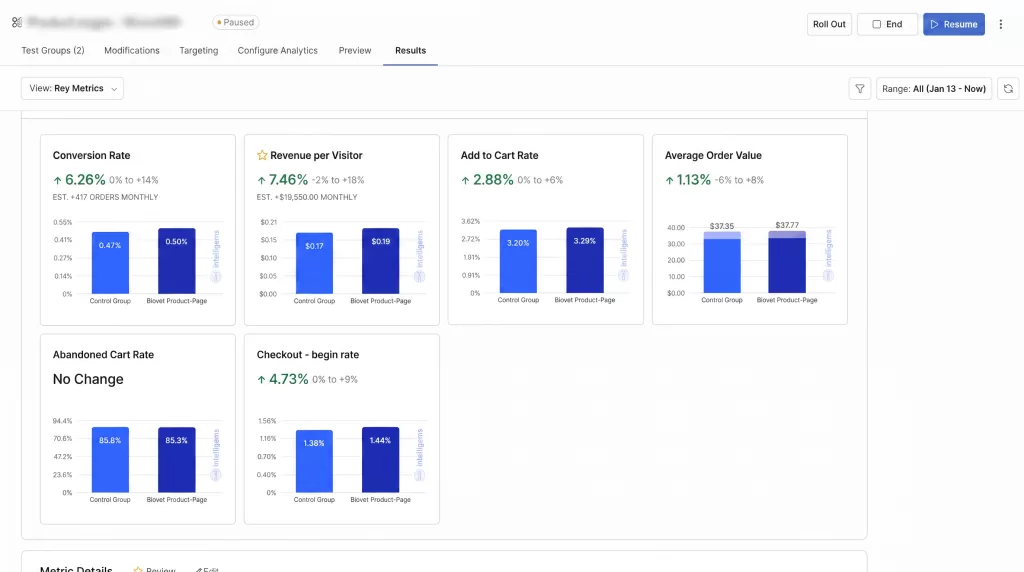The height and width of the screenshot is (572, 1024).
Task: Click the 6.26% conversion lift value
Action: click(x=85, y=180)
